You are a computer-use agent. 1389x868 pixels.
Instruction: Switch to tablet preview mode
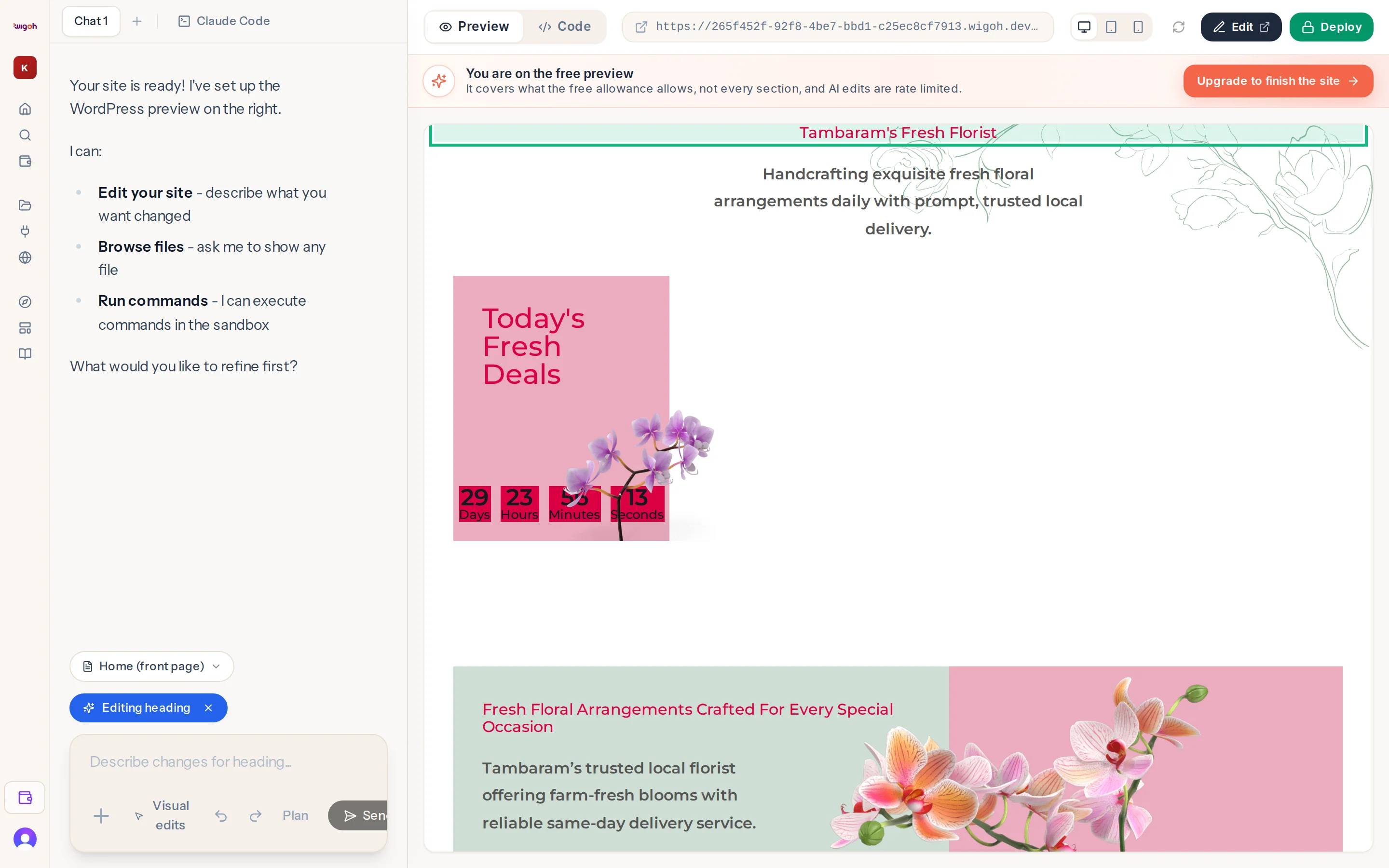coord(1111,27)
